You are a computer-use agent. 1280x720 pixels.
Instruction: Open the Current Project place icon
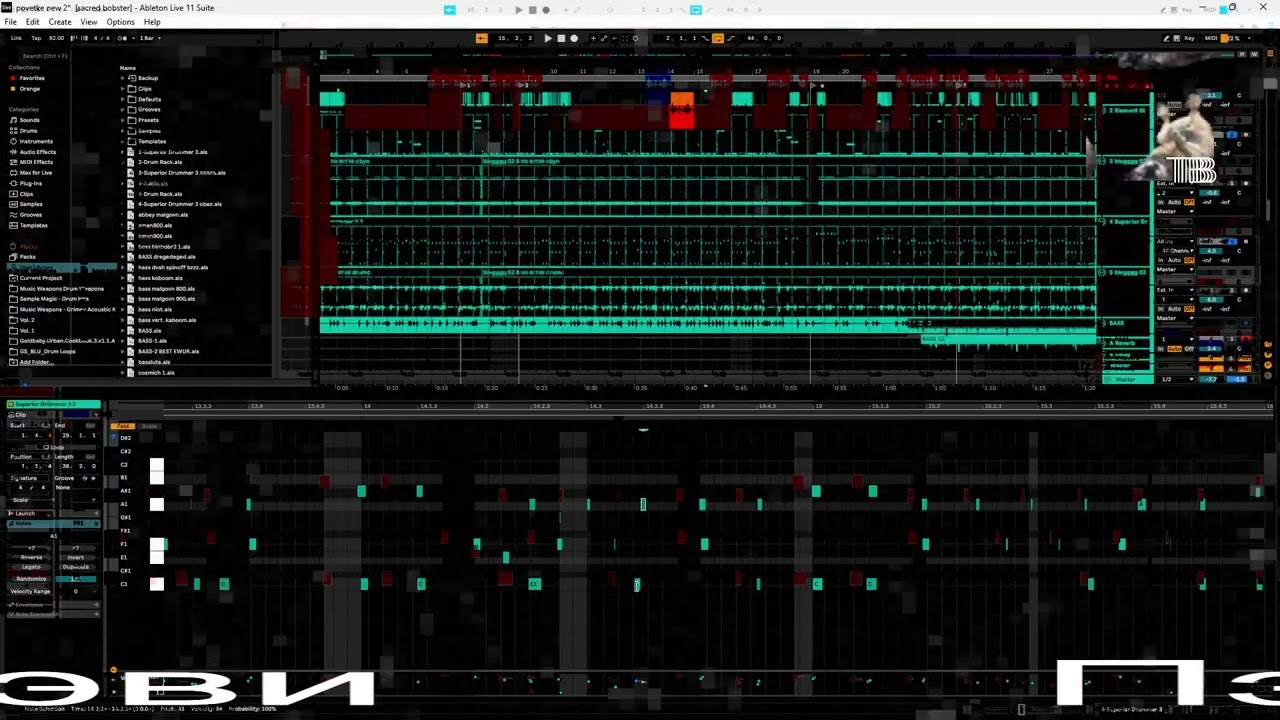(x=13, y=278)
